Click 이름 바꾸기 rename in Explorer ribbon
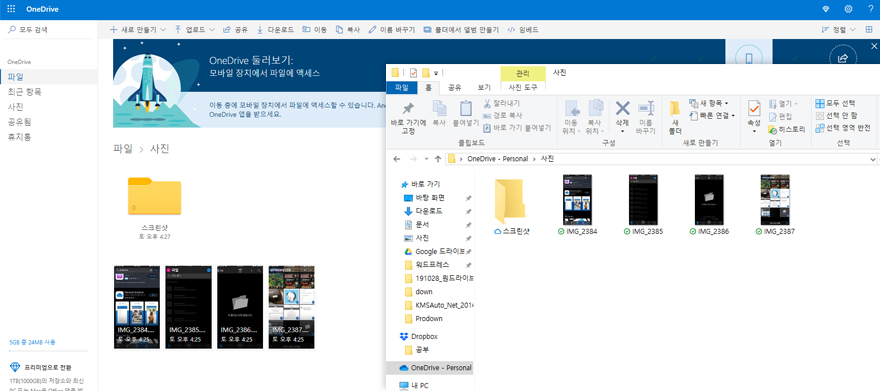Screen dimensions: 880x391 [645, 118]
